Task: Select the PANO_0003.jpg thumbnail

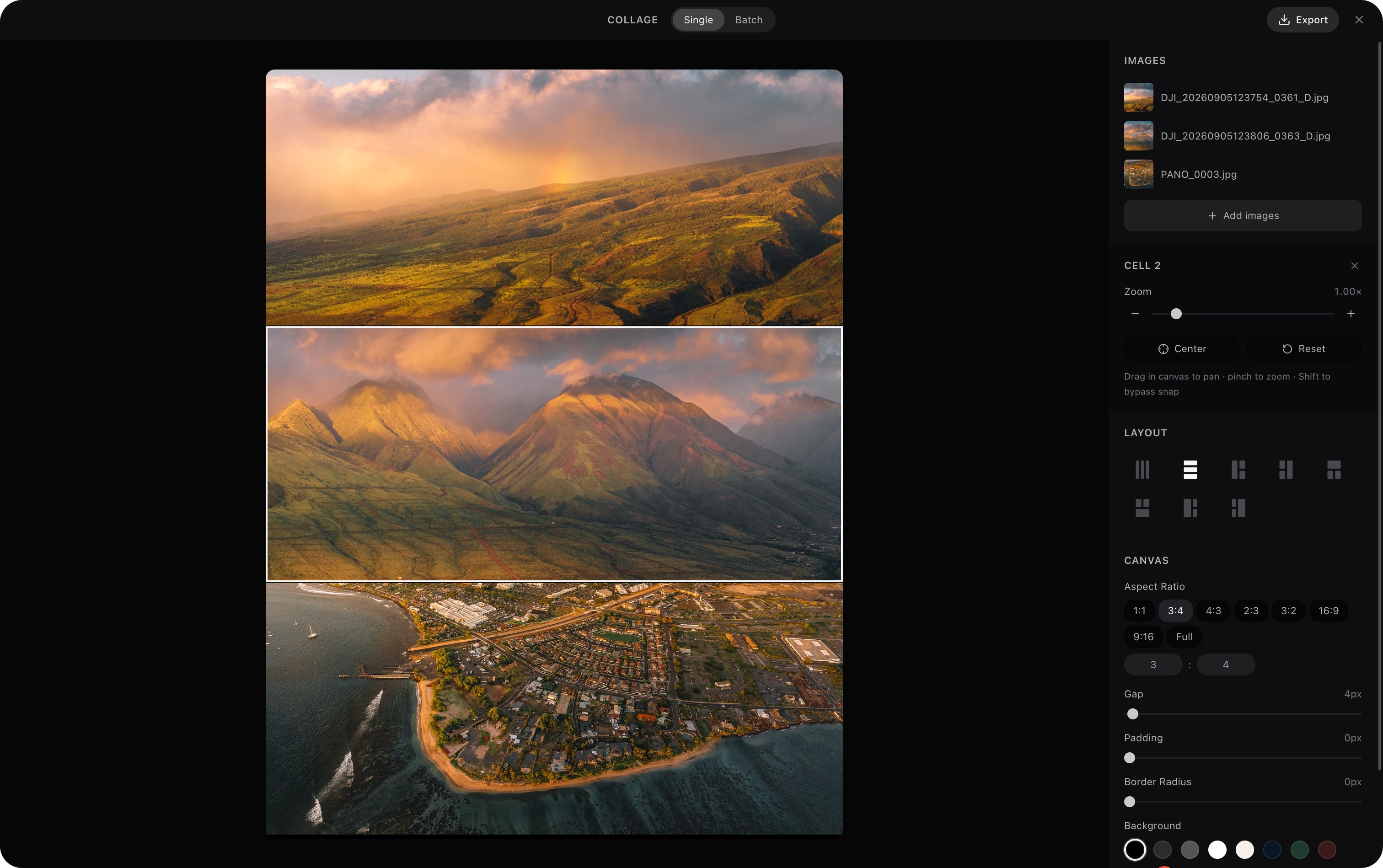Action: tap(1138, 175)
